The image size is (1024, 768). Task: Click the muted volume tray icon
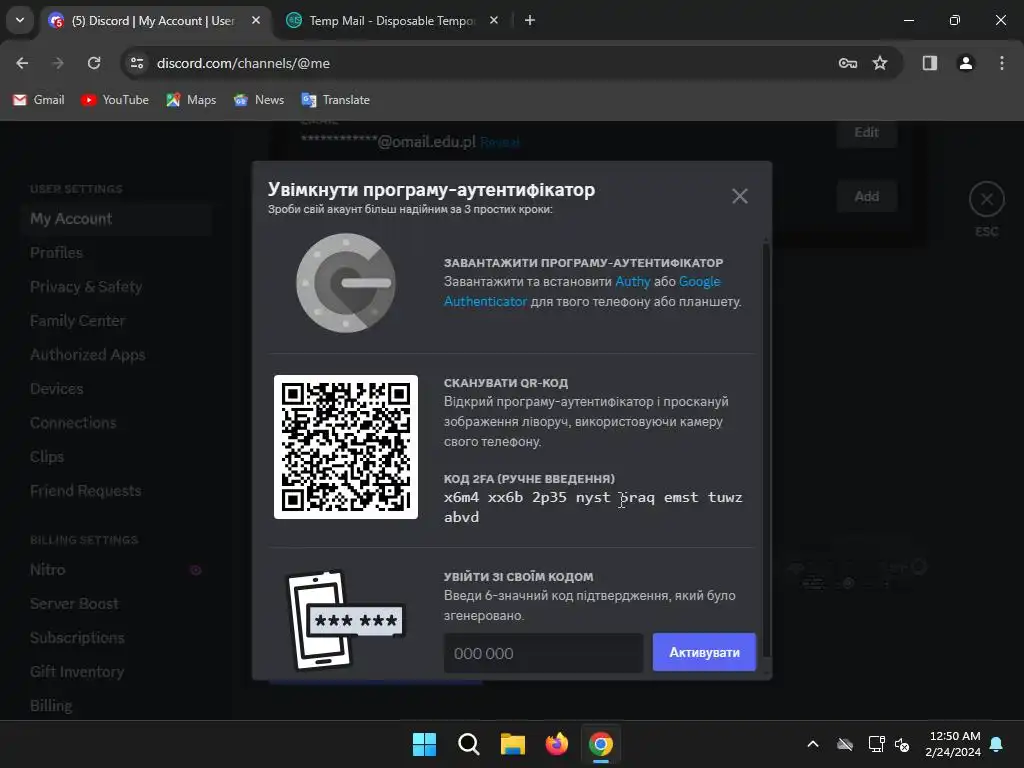click(902, 744)
